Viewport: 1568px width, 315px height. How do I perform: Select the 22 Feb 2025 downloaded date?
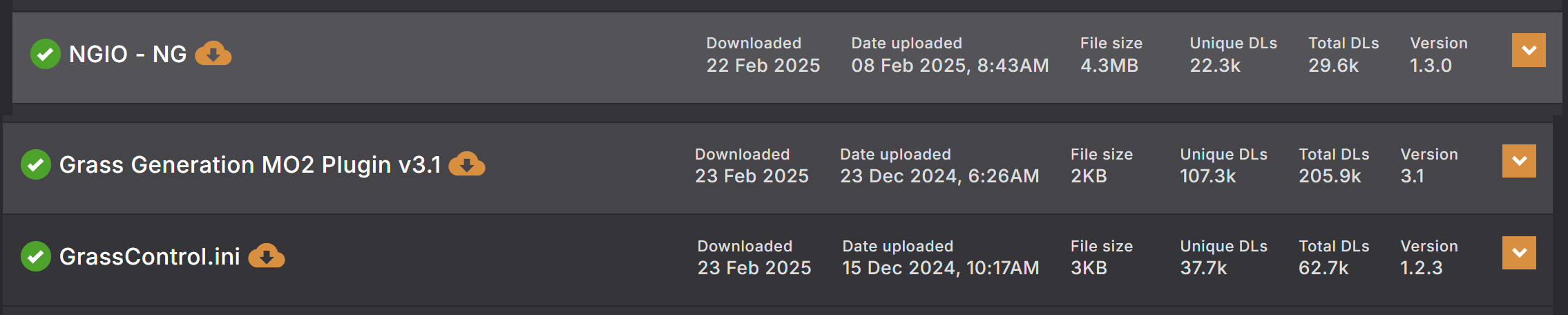(x=763, y=66)
